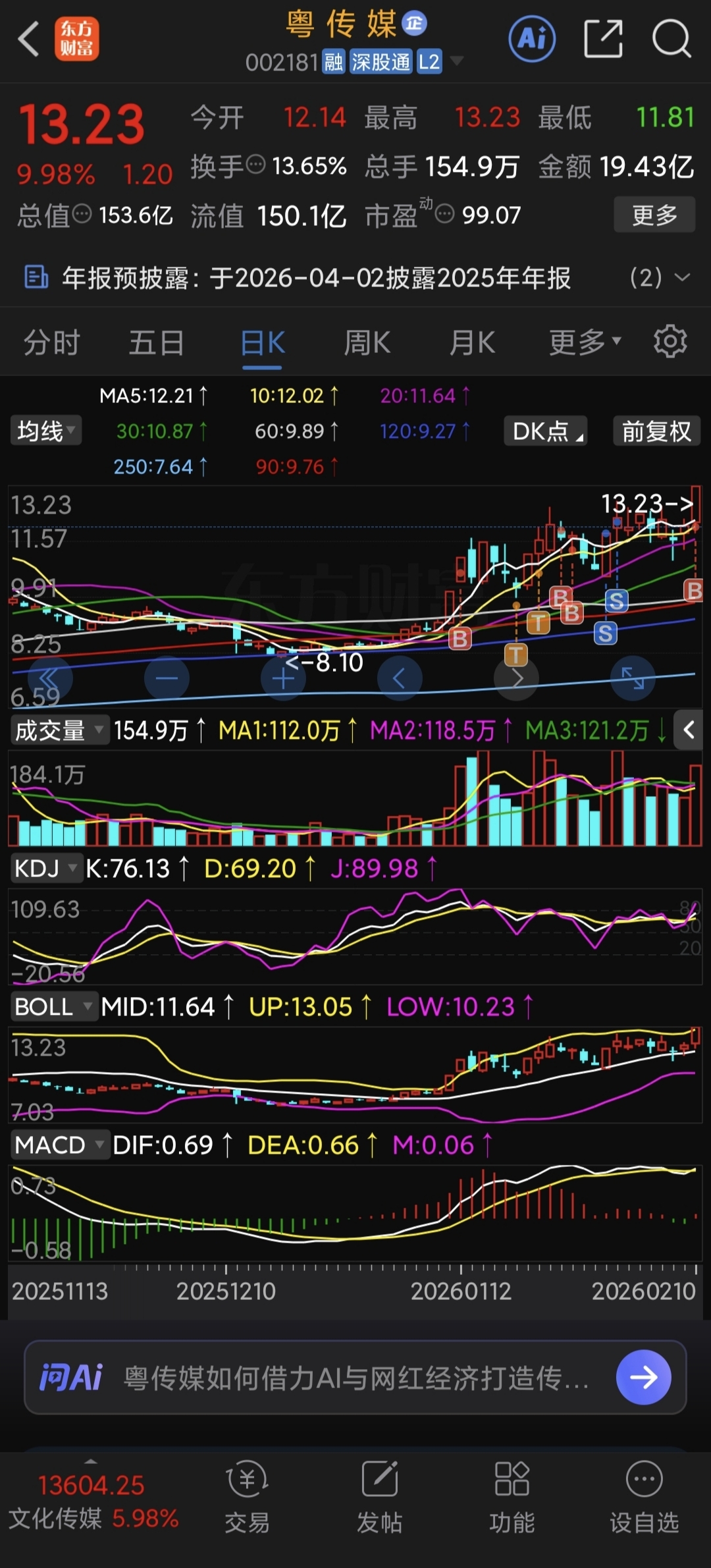The image size is (711, 1568).
Task: Open 成交量 indicator dropdown
Action: pyautogui.click(x=59, y=730)
